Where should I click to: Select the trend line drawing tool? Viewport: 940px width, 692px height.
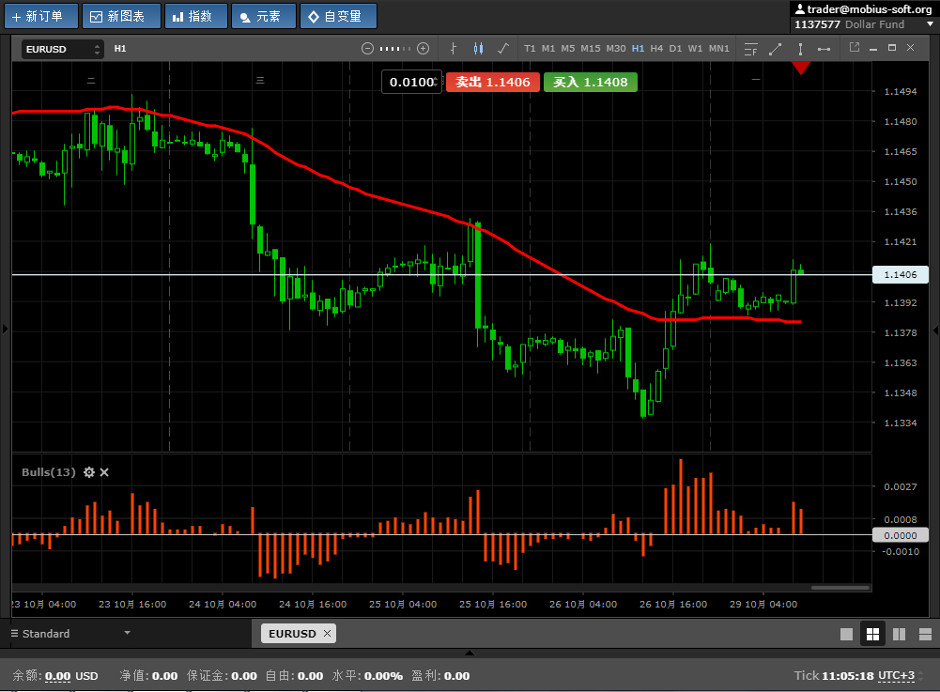[775, 48]
